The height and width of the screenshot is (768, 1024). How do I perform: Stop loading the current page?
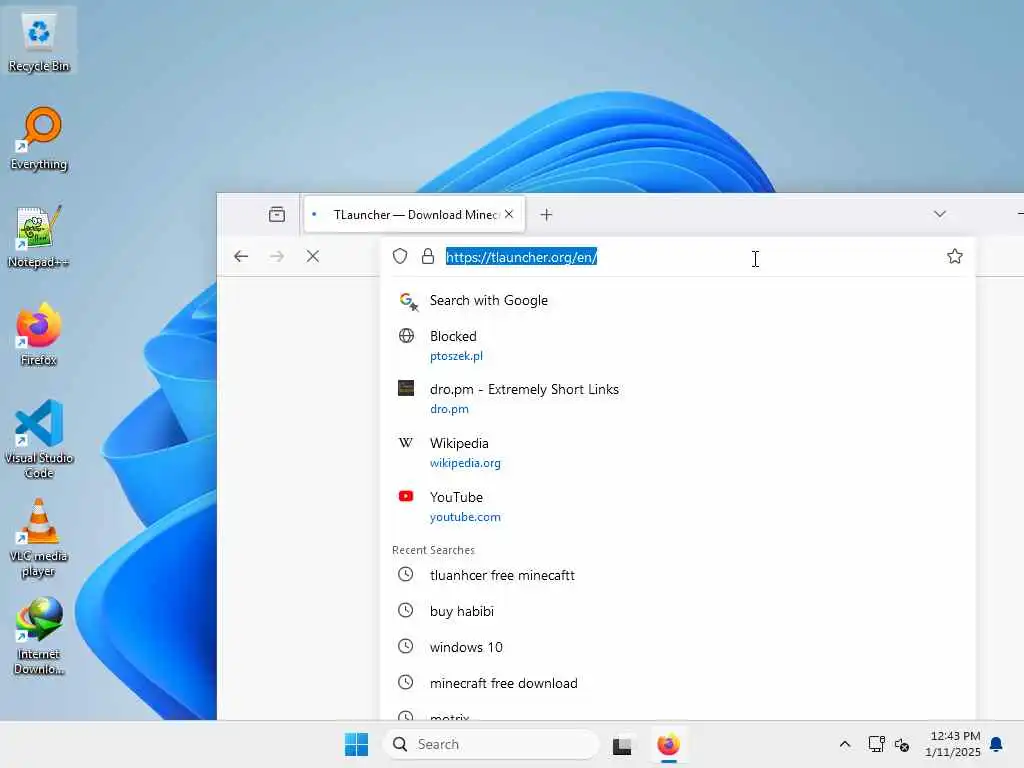pyautogui.click(x=313, y=256)
